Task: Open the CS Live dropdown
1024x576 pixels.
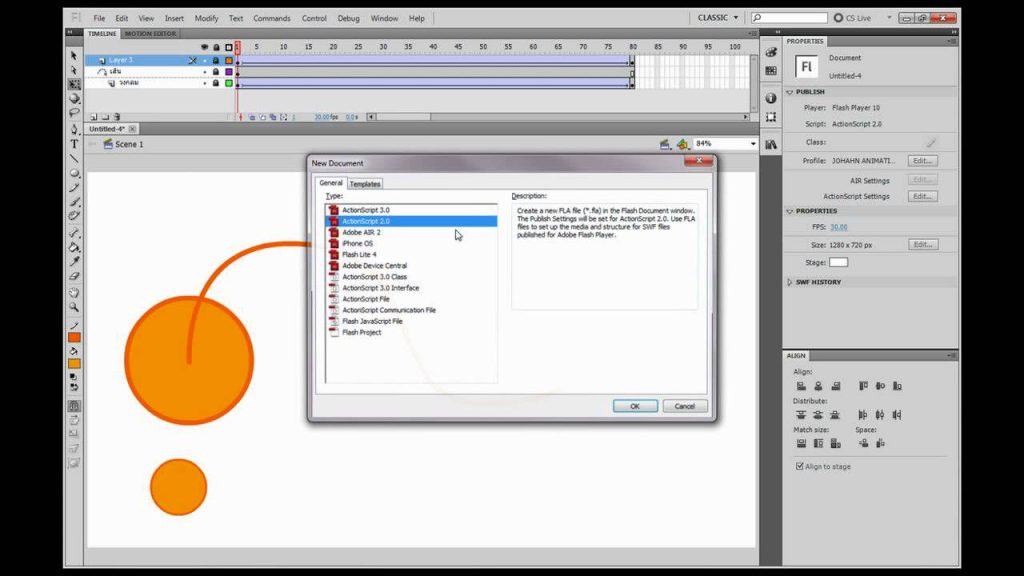Action: [x=889, y=18]
